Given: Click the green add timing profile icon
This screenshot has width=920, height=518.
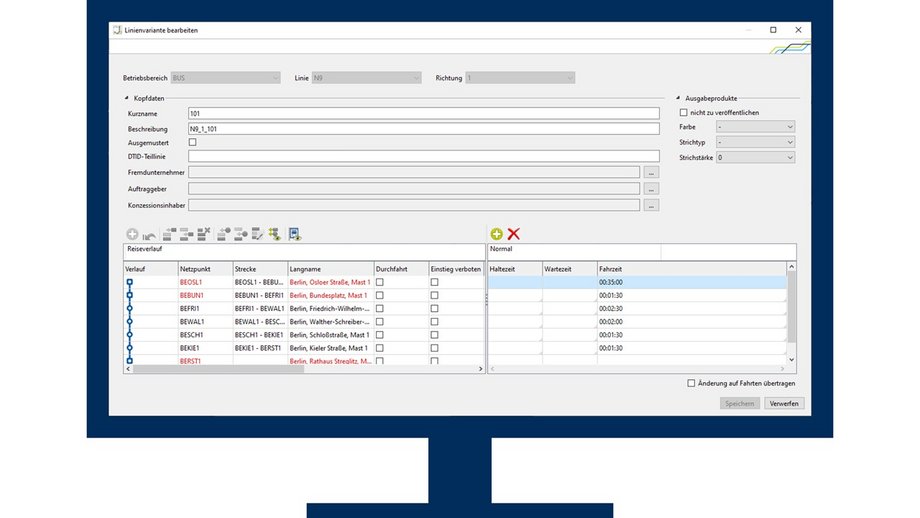Looking at the screenshot, I should click(497, 233).
